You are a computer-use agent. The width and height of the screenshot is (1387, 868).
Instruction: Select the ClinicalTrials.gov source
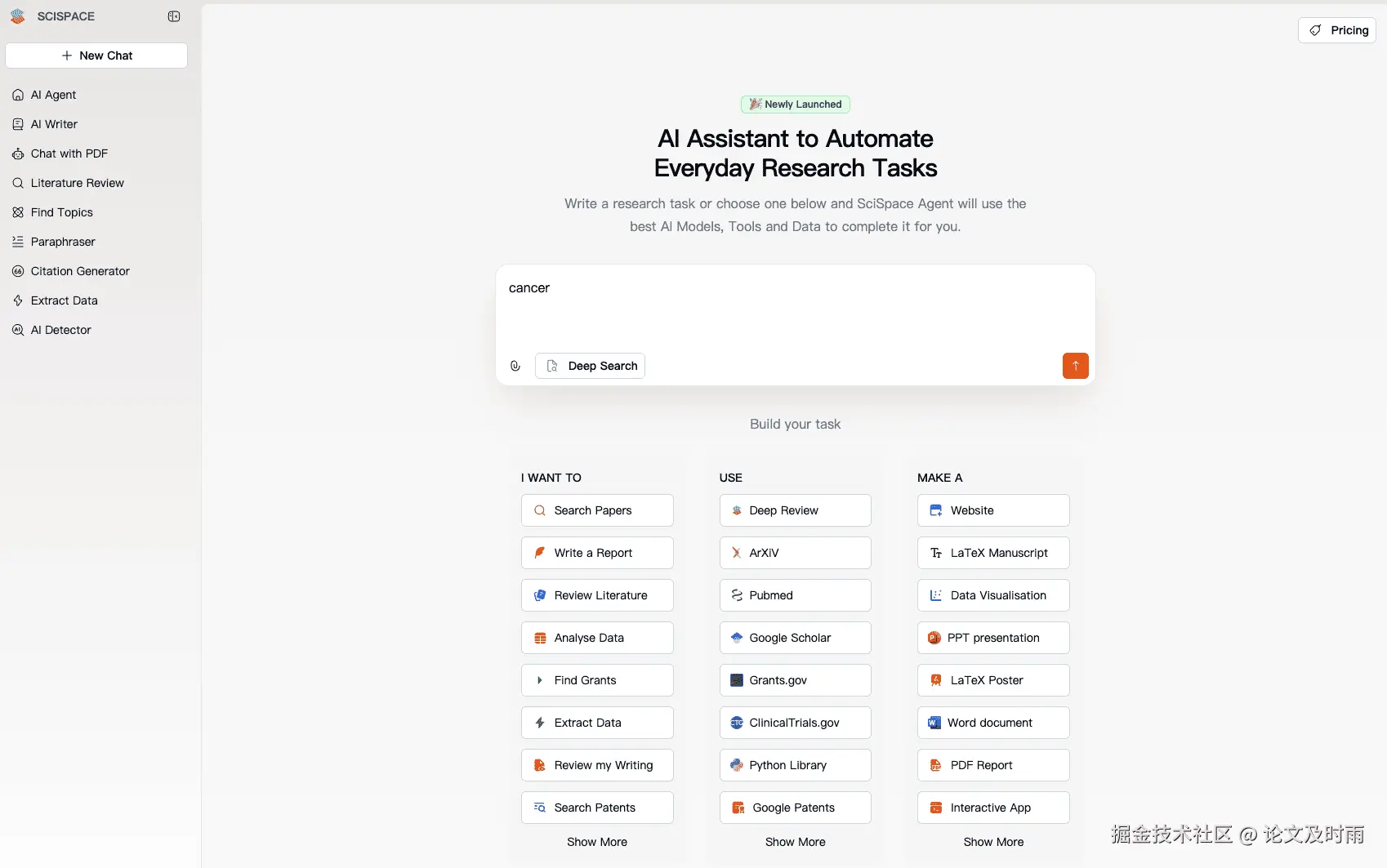tap(795, 723)
